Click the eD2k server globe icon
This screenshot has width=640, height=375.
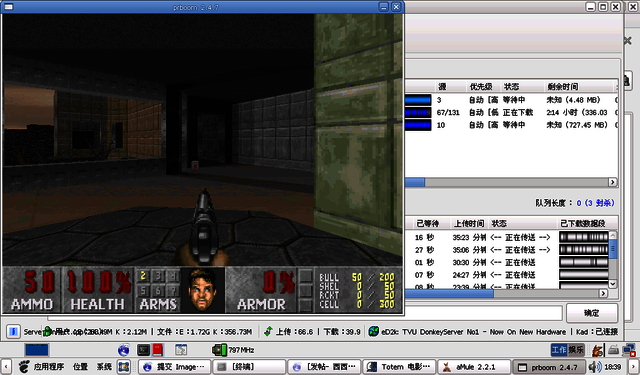[373, 331]
